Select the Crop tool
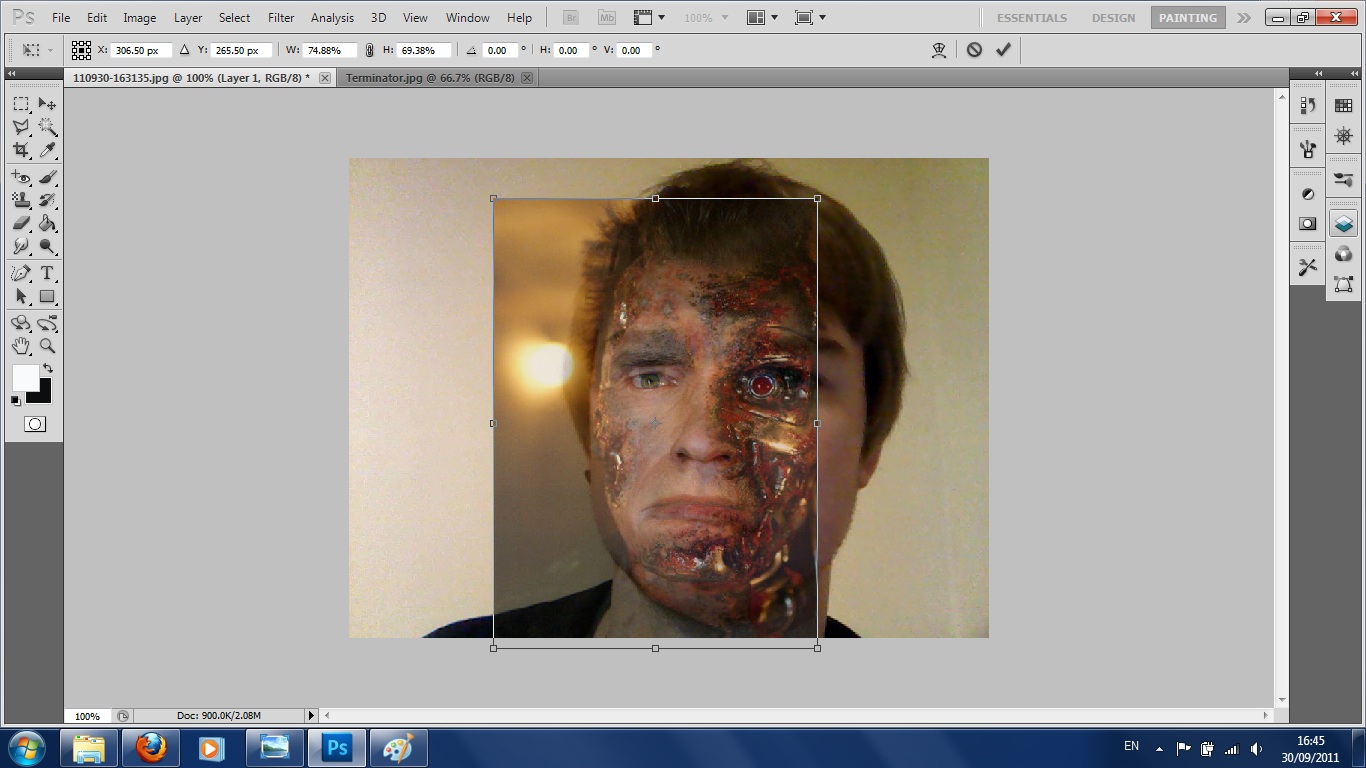The image size is (1366, 768). [x=21, y=150]
